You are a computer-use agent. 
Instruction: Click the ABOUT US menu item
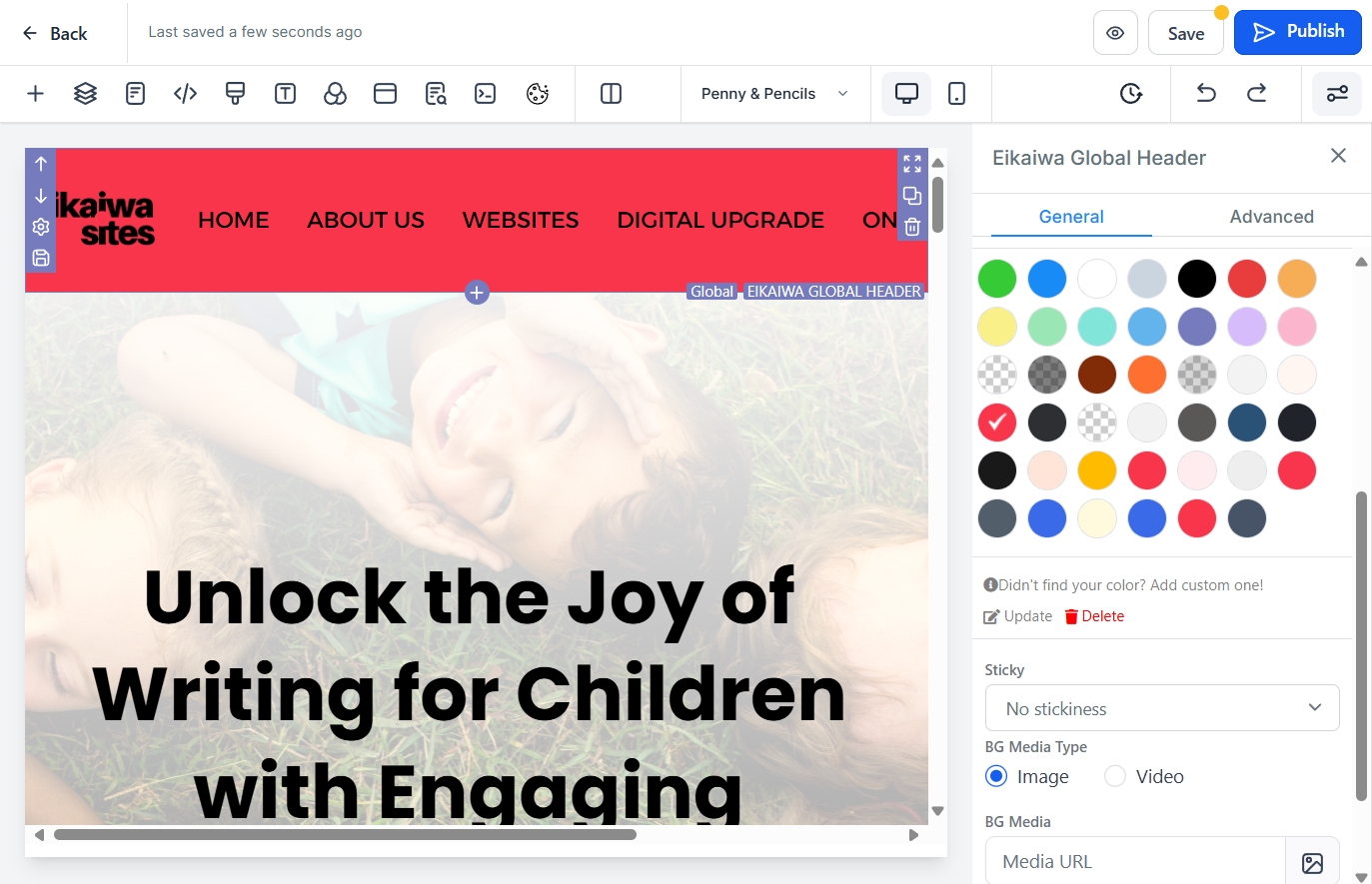click(366, 220)
